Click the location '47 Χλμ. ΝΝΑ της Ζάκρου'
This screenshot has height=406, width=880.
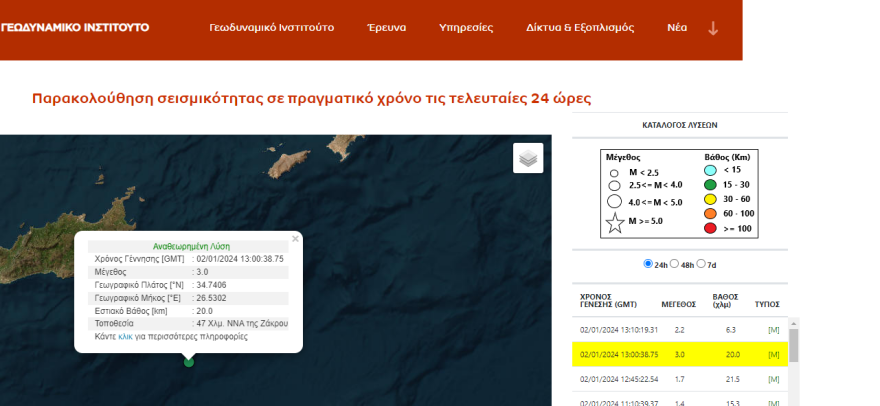[242, 323]
